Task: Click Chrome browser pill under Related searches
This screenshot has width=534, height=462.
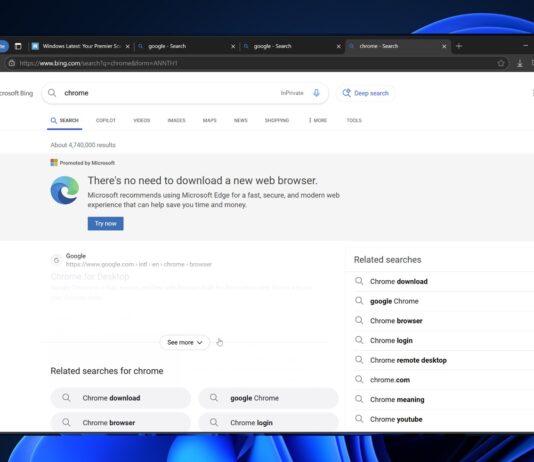Action: tap(121, 423)
